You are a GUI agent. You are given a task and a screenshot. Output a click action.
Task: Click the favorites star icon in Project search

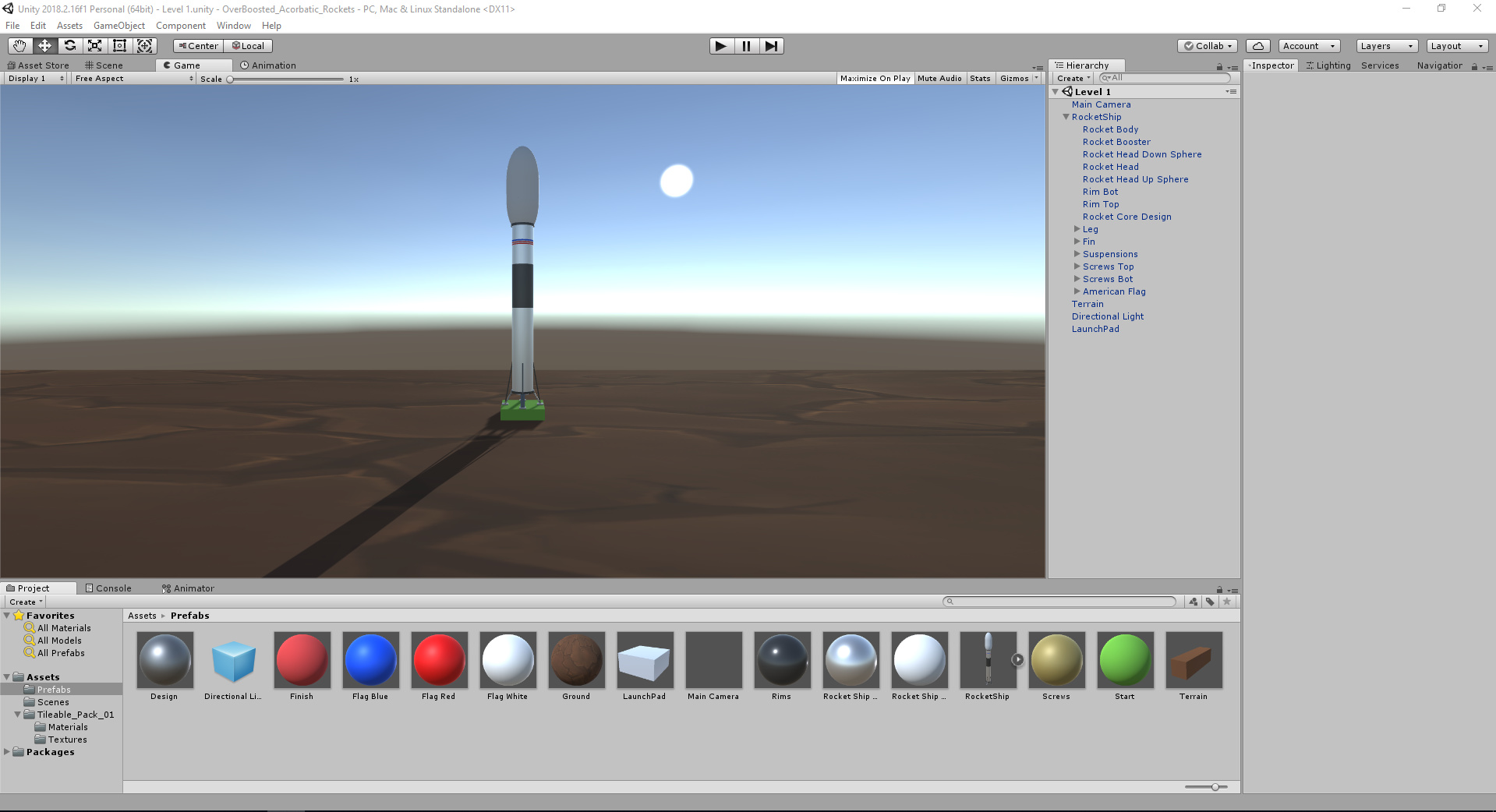click(x=1227, y=602)
